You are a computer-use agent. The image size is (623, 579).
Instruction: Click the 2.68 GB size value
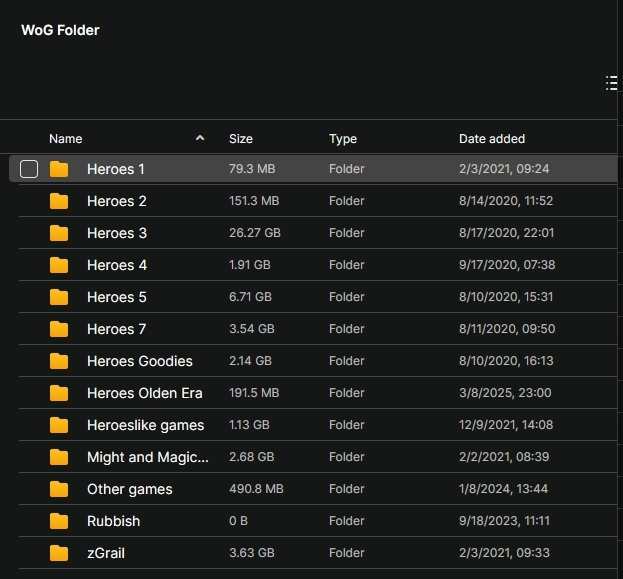tap(252, 457)
